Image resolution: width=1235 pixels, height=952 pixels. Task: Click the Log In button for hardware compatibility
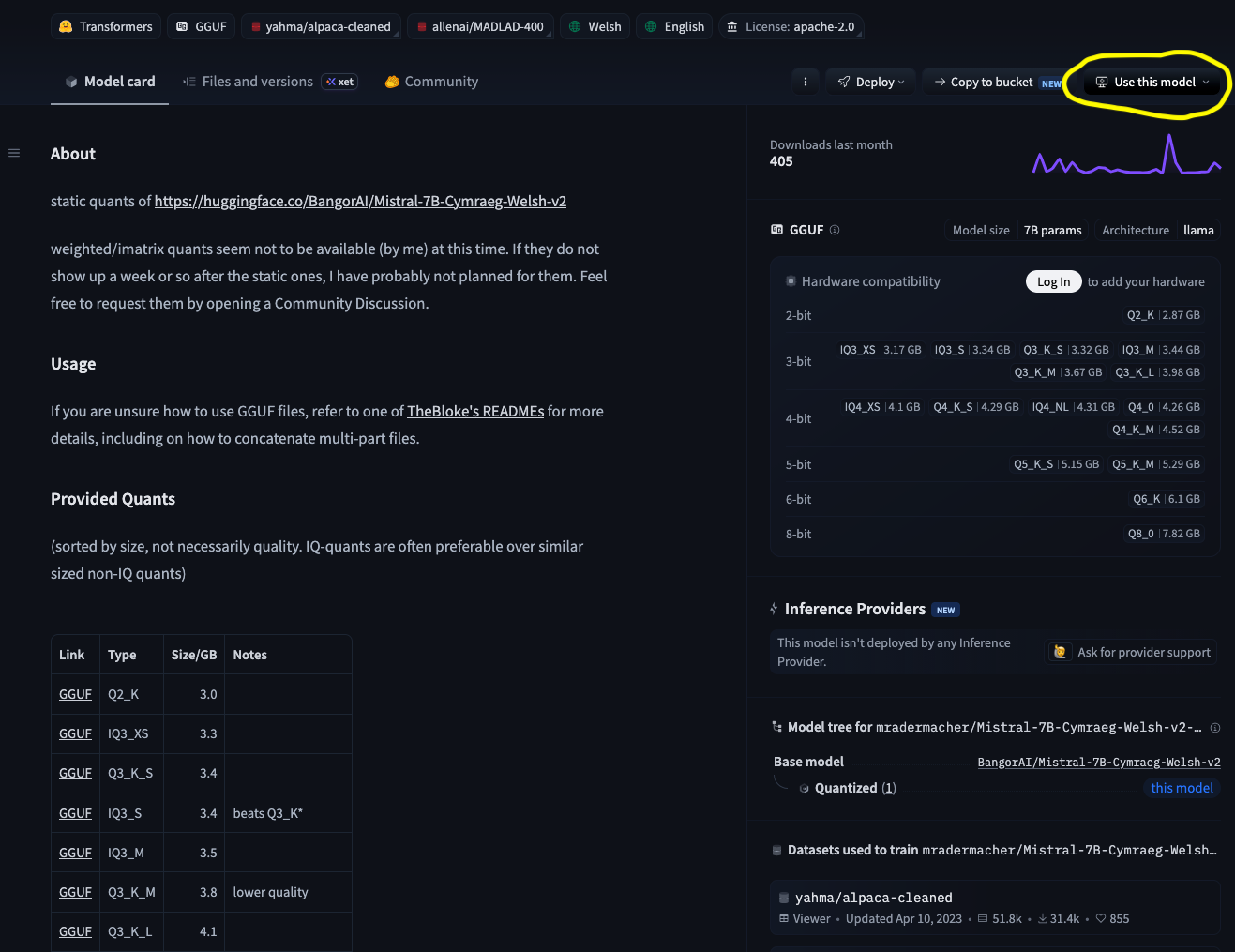(x=1053, y=281)
